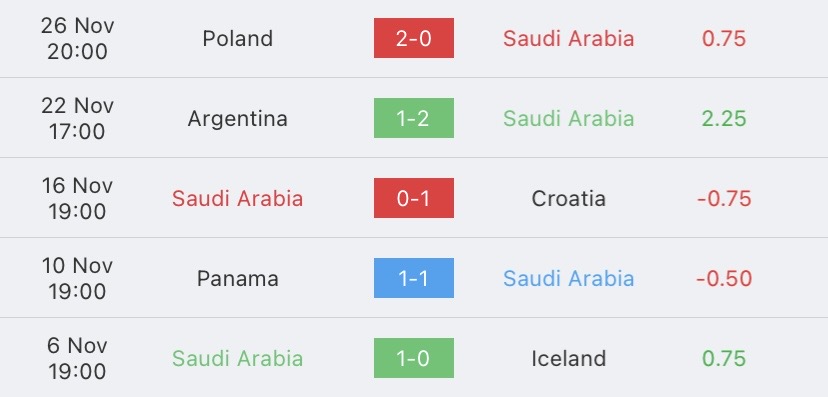The width and height of the screenshot is (828, 397).
Task: Open the Poland 2-0 score badge
Action: pyautogui.click(x=413, y=38)
